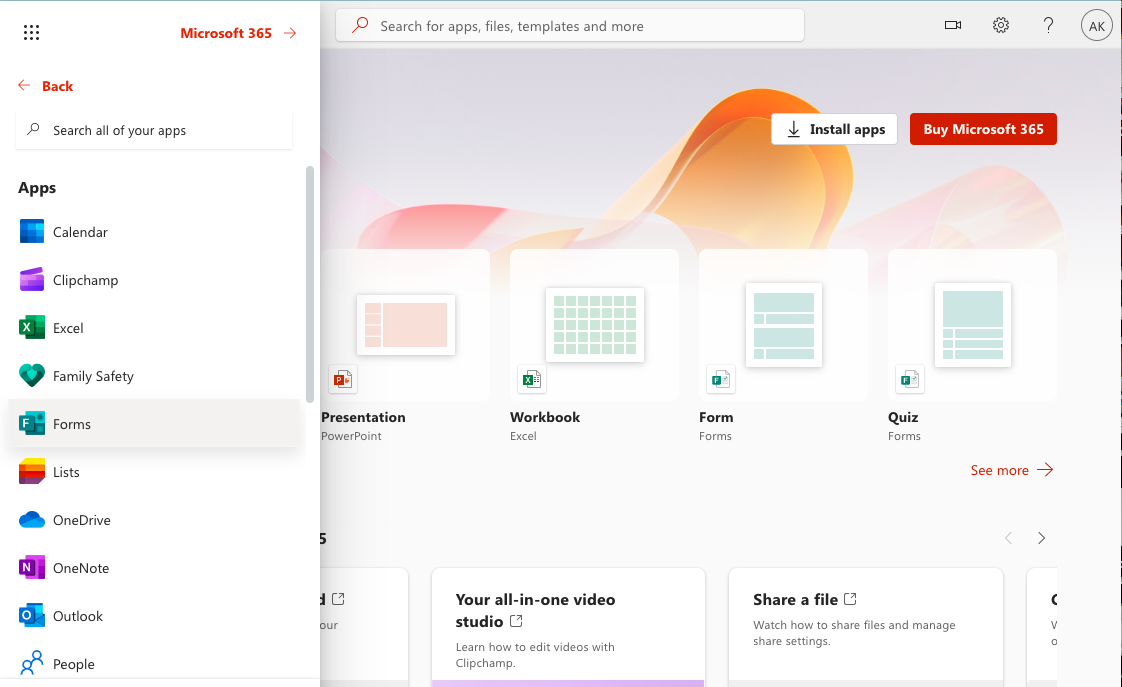Image resolution: width=1122 pixels, height=687 pixels.
Task: Open the Share a file card title
Action: click(795, 600)
